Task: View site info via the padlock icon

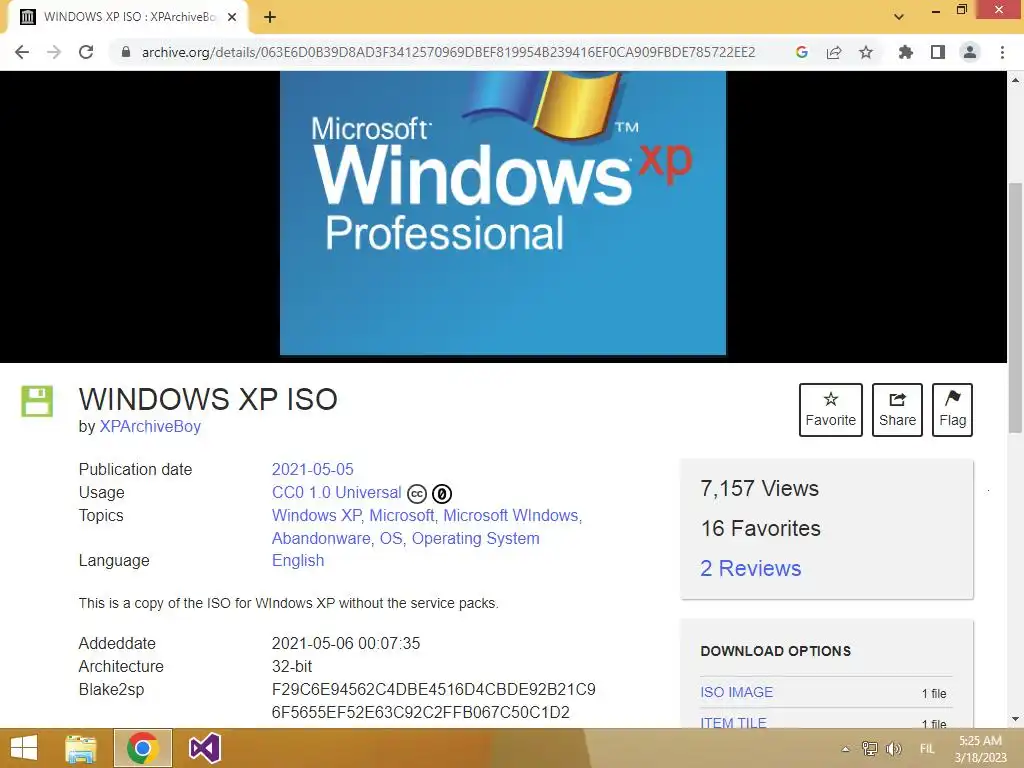Action: coord(126,52)
